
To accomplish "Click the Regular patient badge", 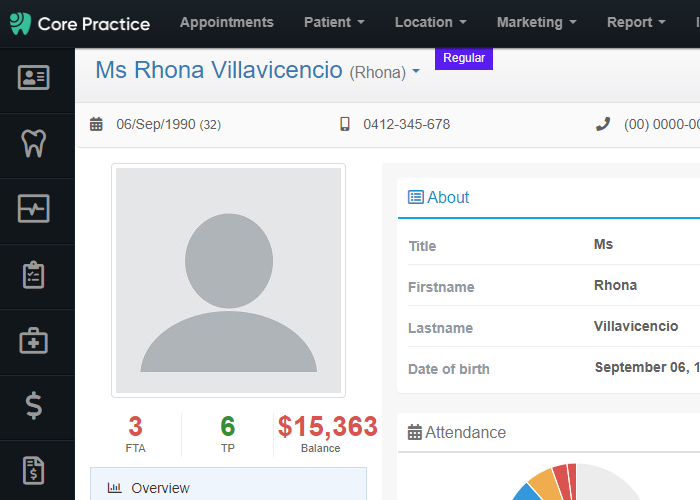I will [464, 58].
